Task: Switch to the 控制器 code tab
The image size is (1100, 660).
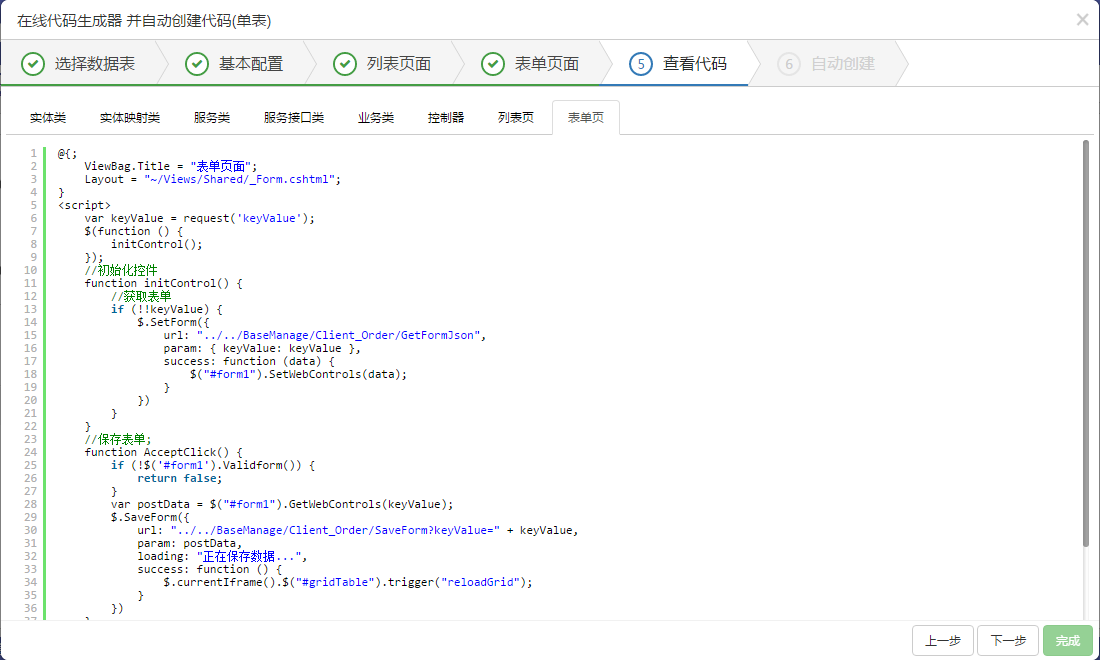Action: click(x=446, y=117)
